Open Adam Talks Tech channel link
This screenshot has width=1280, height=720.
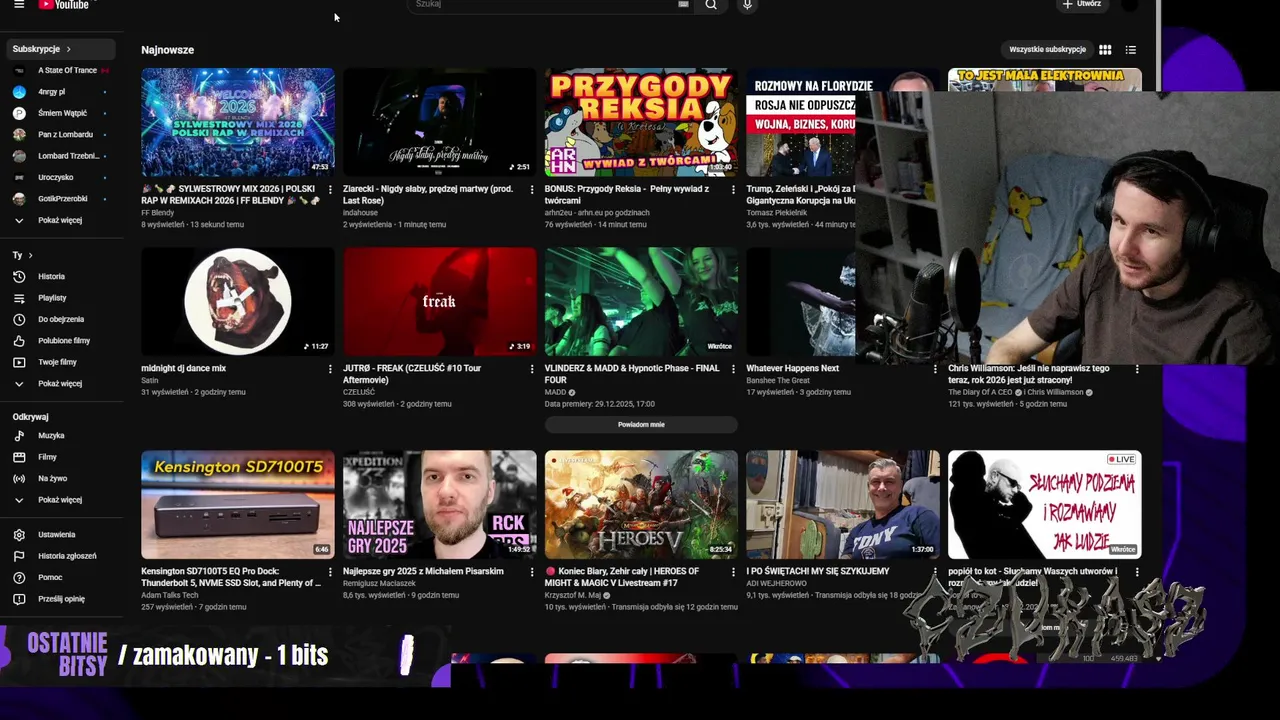[x=170, y=595]
